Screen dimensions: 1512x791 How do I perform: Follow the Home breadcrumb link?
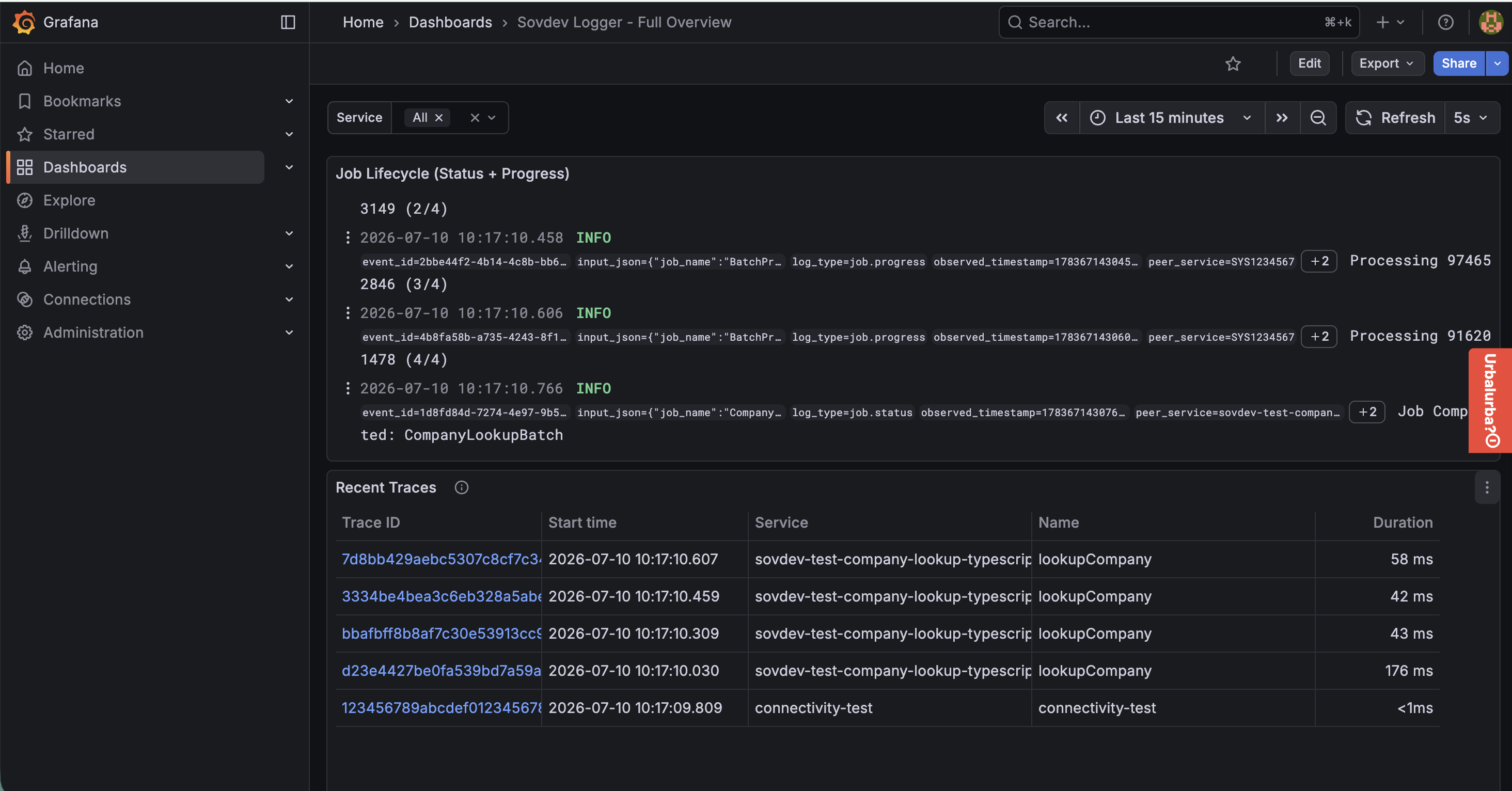363,22
